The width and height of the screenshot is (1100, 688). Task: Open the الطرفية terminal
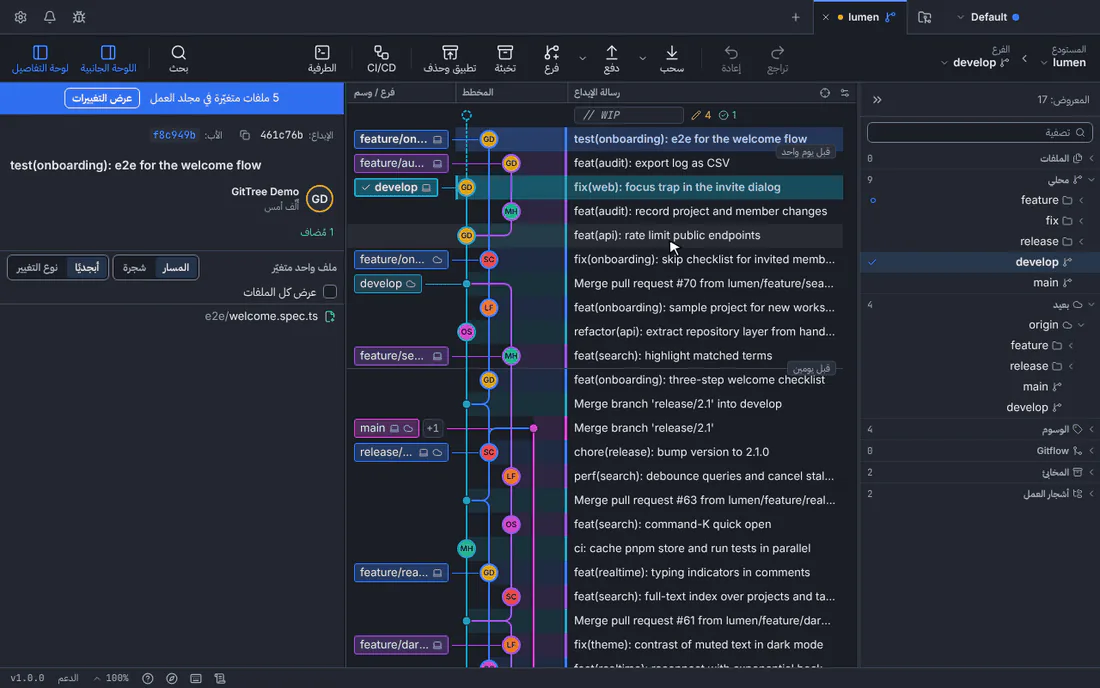pyautogui.click(x=322, y=59)
